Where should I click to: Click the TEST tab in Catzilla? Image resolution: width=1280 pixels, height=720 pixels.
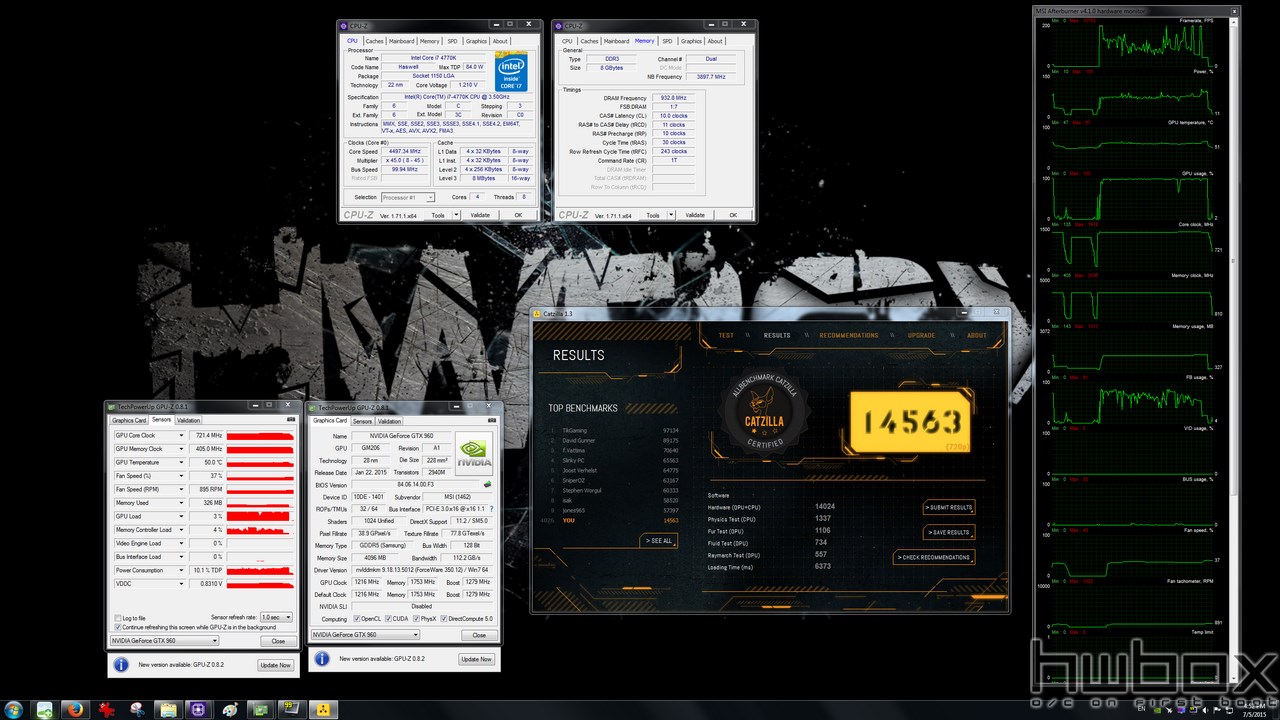point(726,335)
